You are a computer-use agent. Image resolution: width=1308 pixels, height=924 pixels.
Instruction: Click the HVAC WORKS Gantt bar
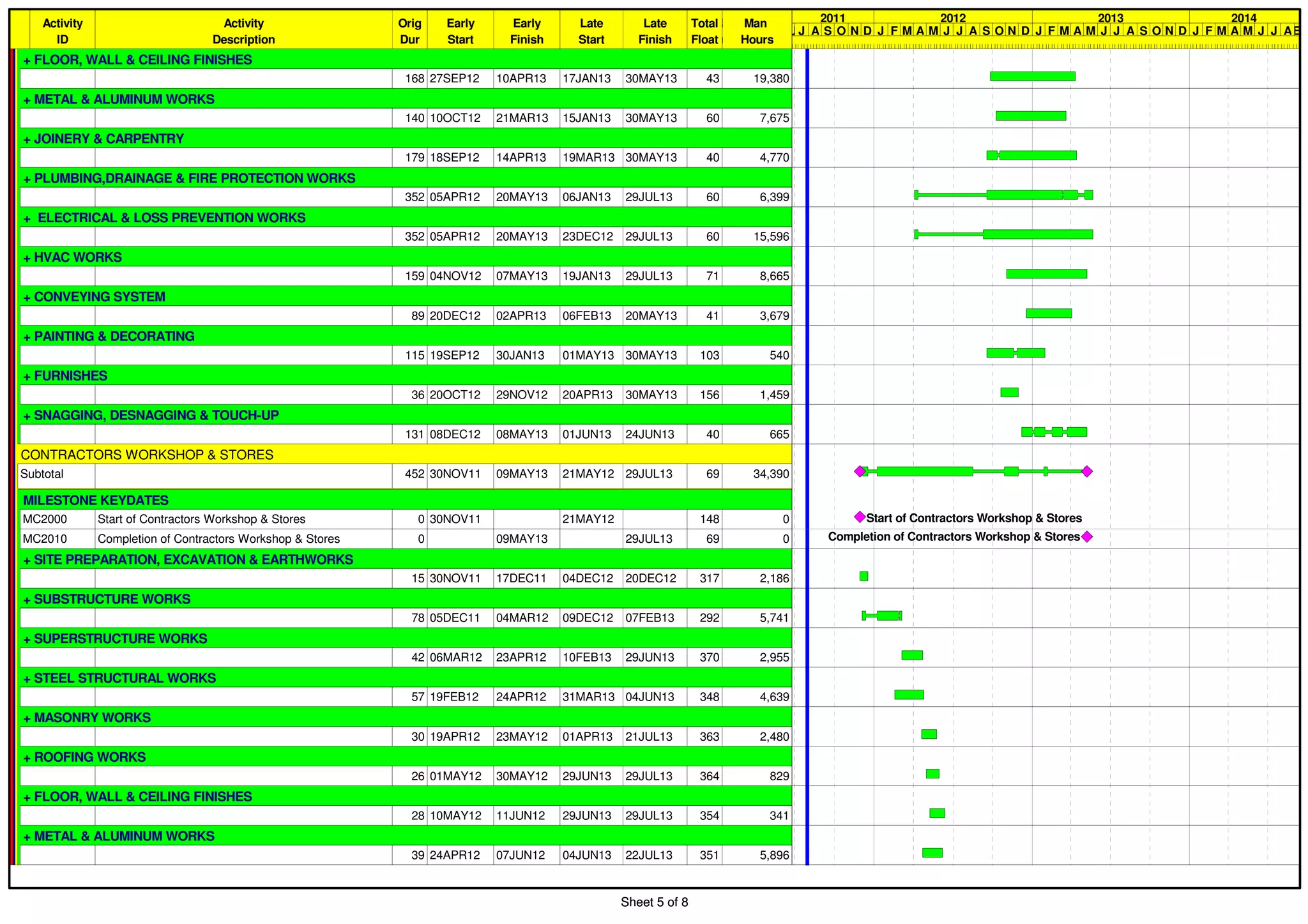(x=1046, y=274)
